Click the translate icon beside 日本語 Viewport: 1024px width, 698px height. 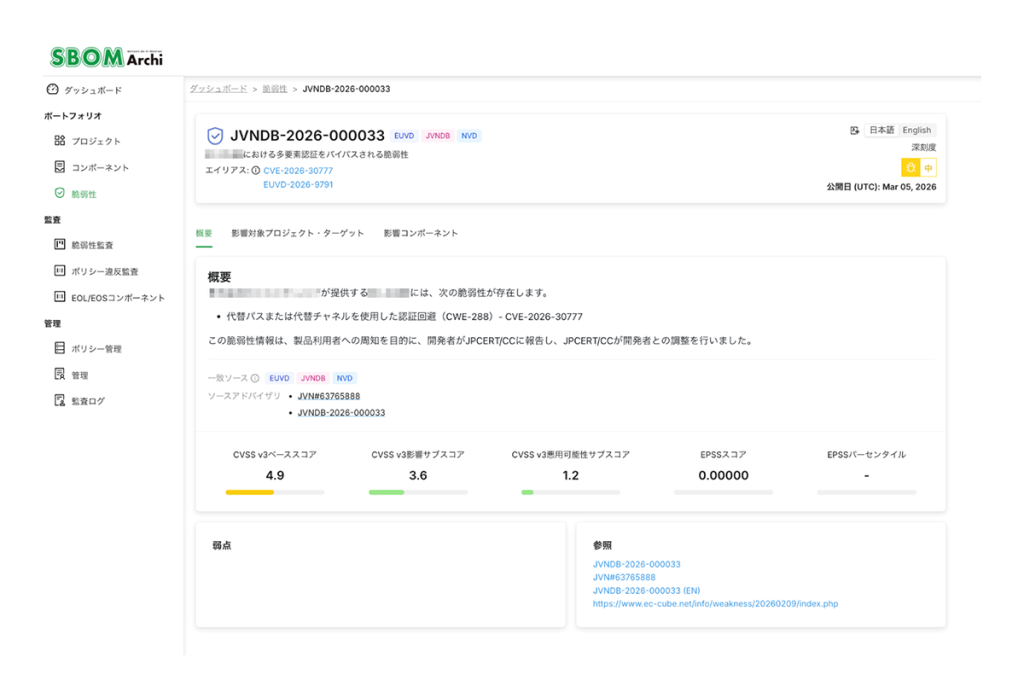click(x=854, y=131)
